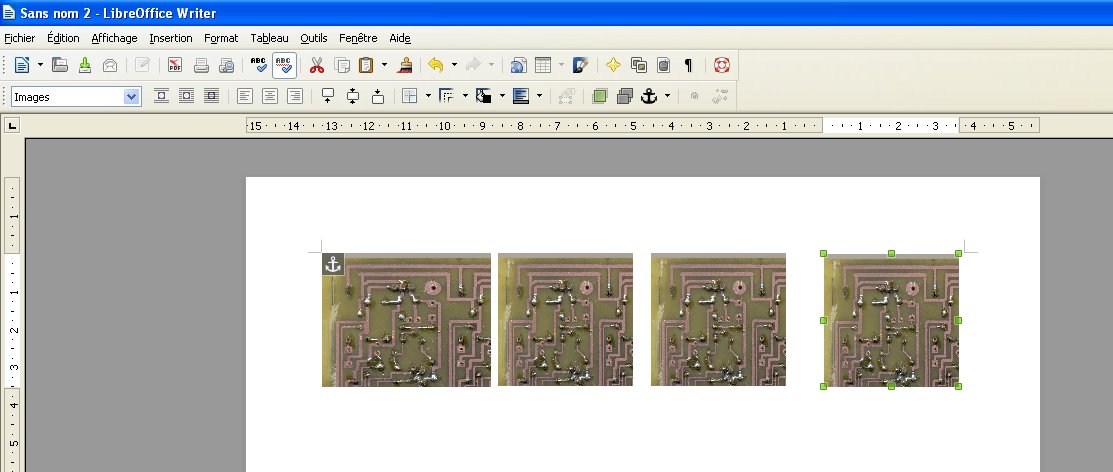Expand the Border Color dropdown arrow

[502, 96]
